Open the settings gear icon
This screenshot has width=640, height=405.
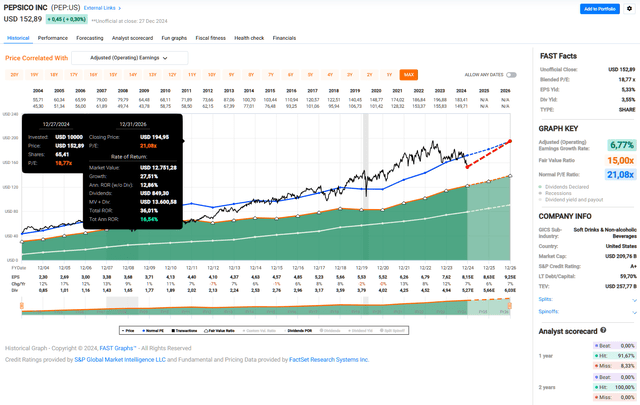click(629, 9)
